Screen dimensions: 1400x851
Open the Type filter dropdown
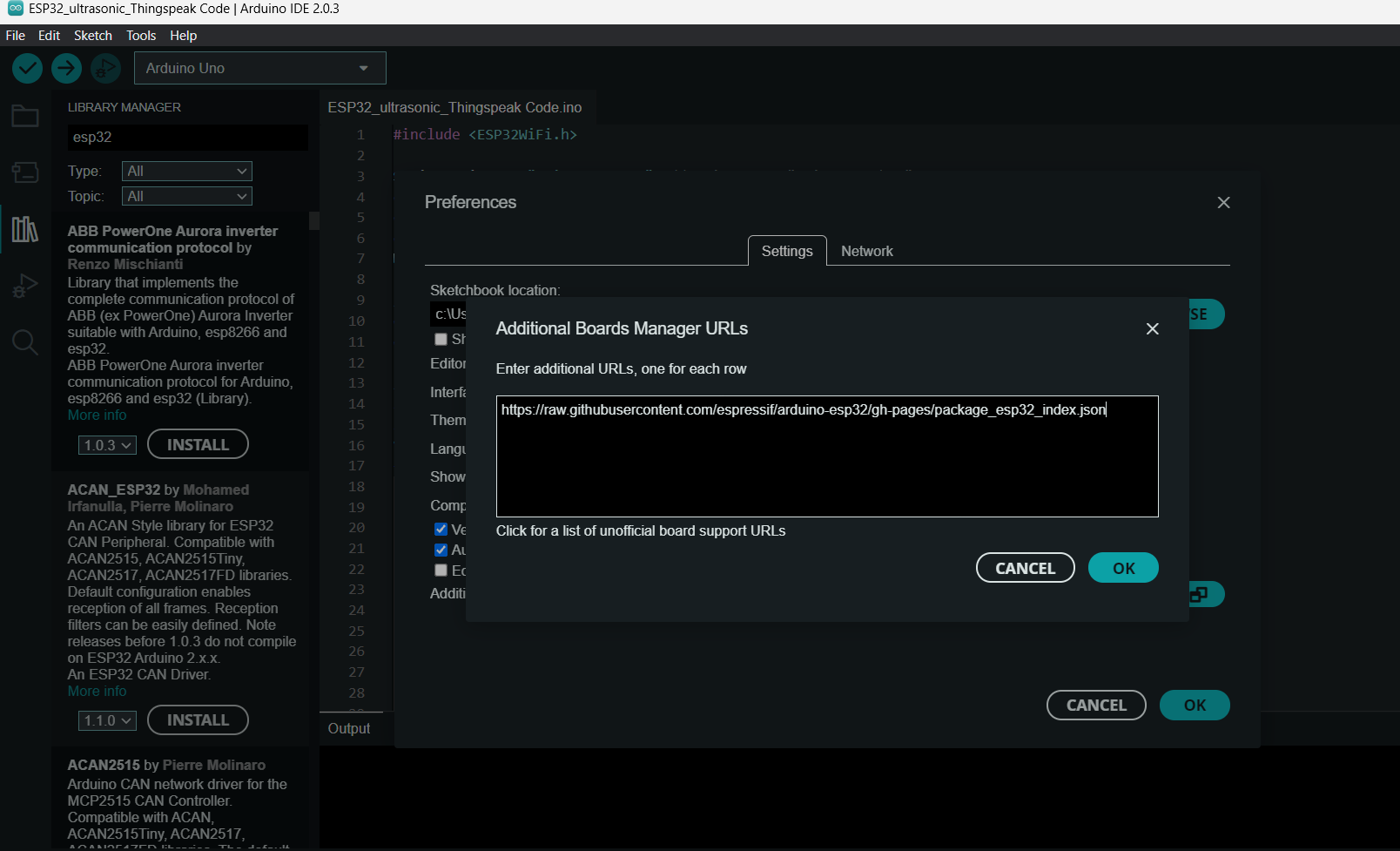coord(186,171)
